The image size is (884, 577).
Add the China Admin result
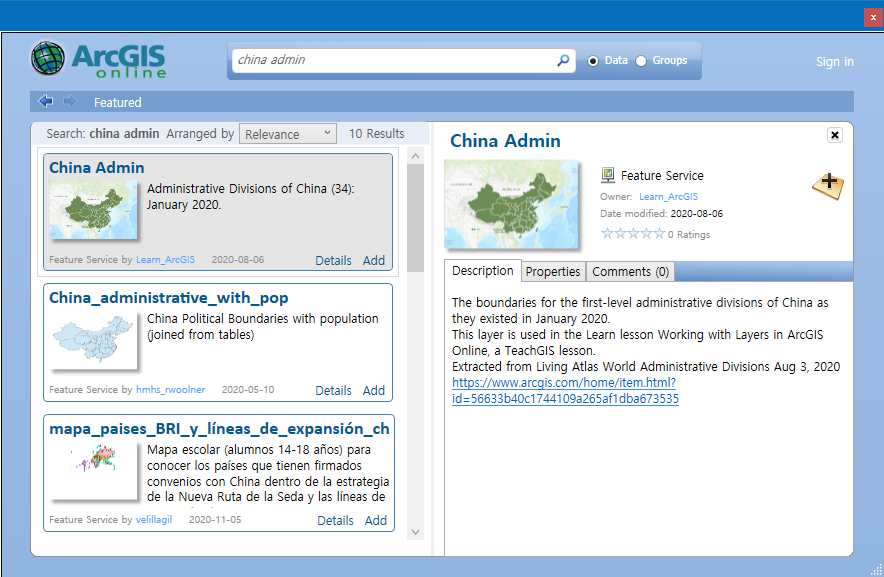[374, 261]
